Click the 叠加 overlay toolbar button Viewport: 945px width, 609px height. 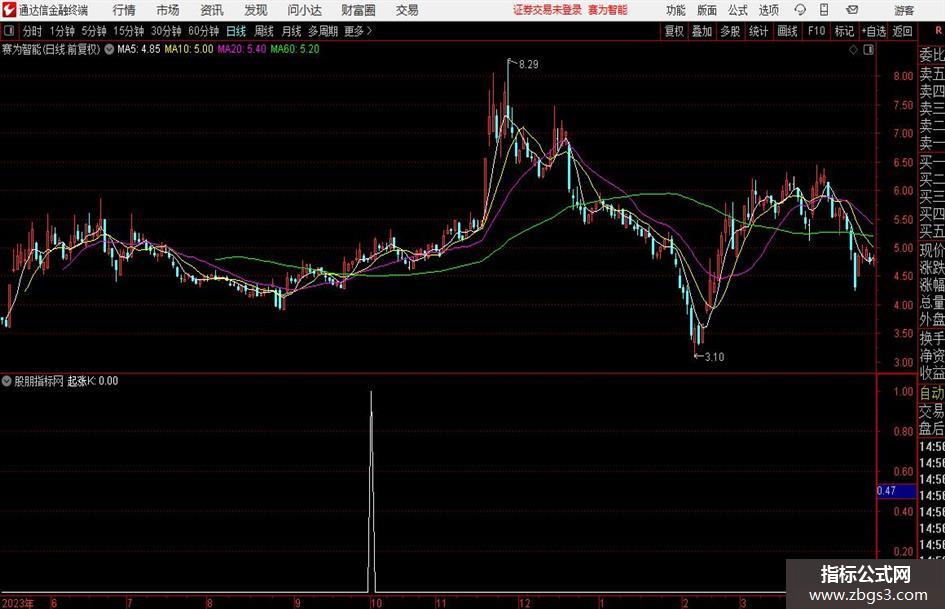coord(702,31)
